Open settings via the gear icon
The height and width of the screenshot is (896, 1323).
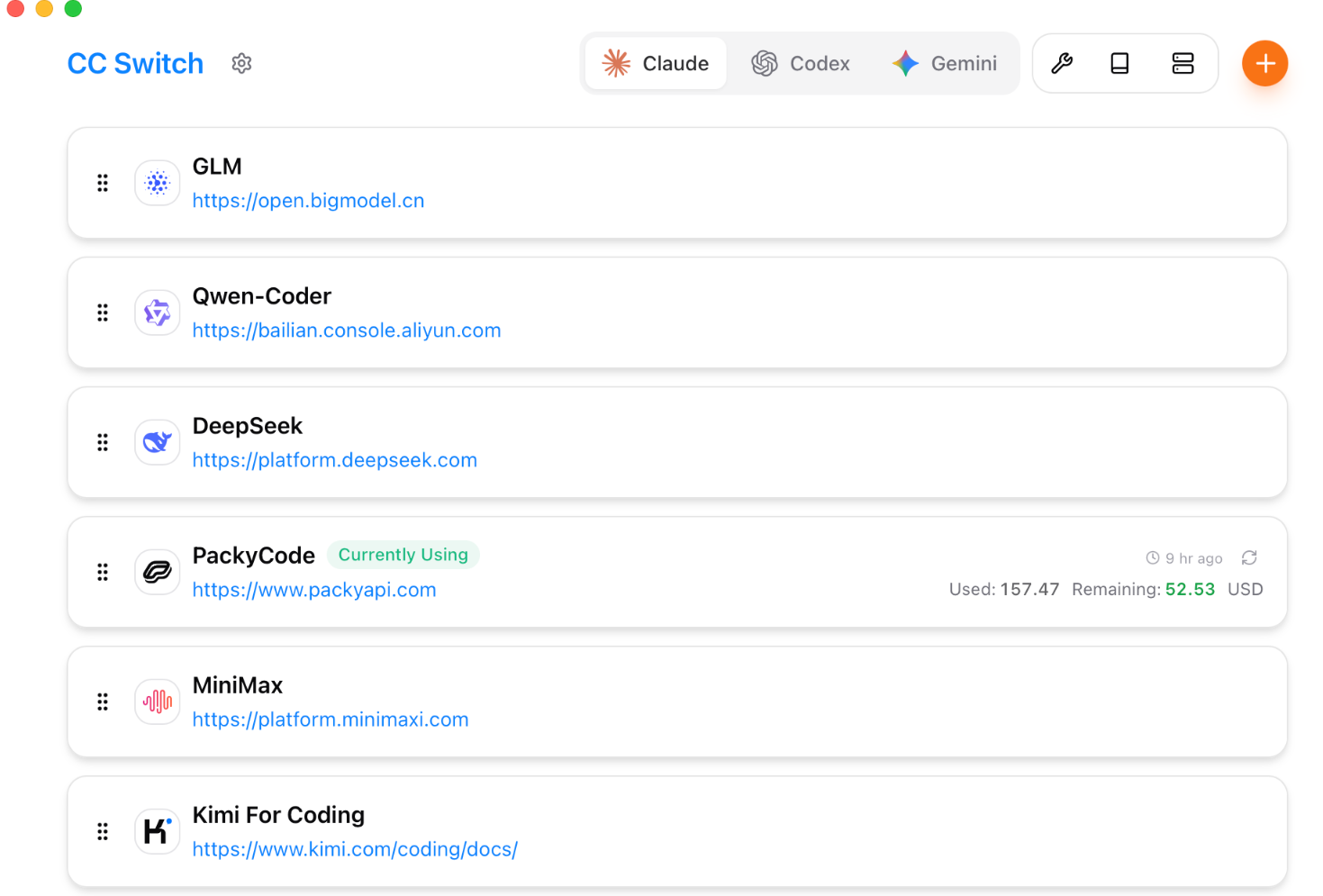241,64
